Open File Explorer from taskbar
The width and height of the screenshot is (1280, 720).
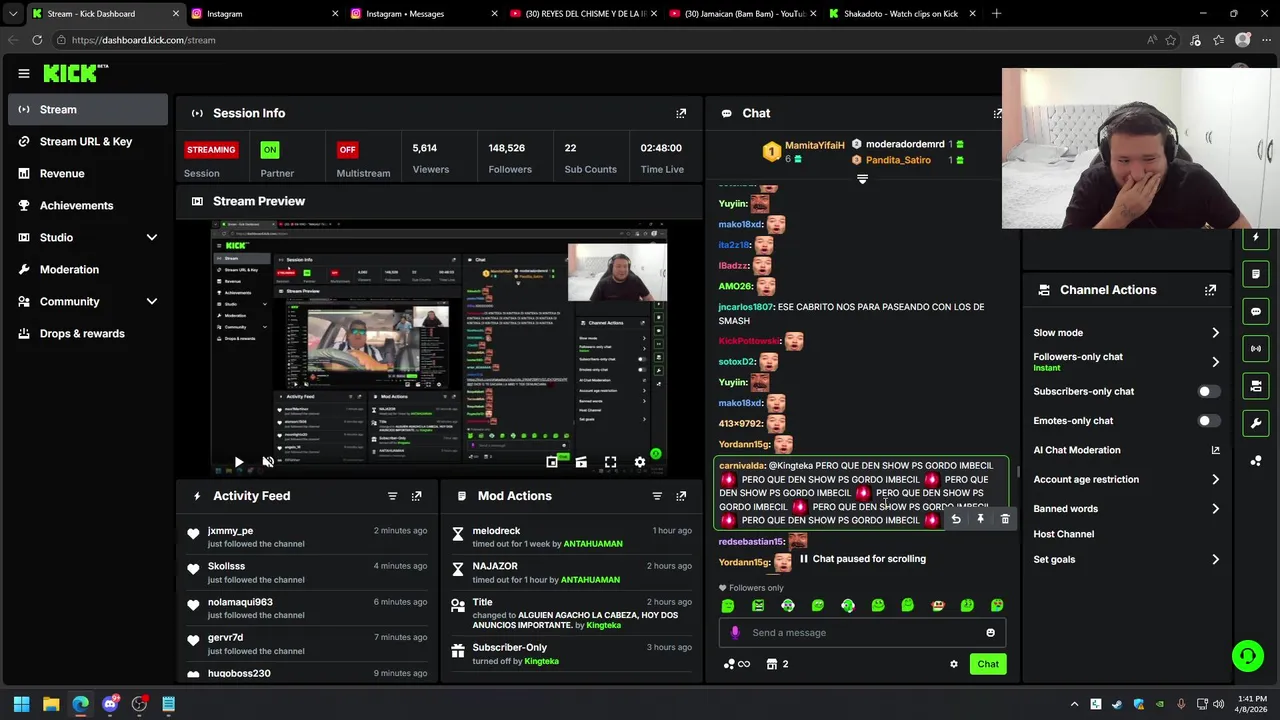pos(51,704)
